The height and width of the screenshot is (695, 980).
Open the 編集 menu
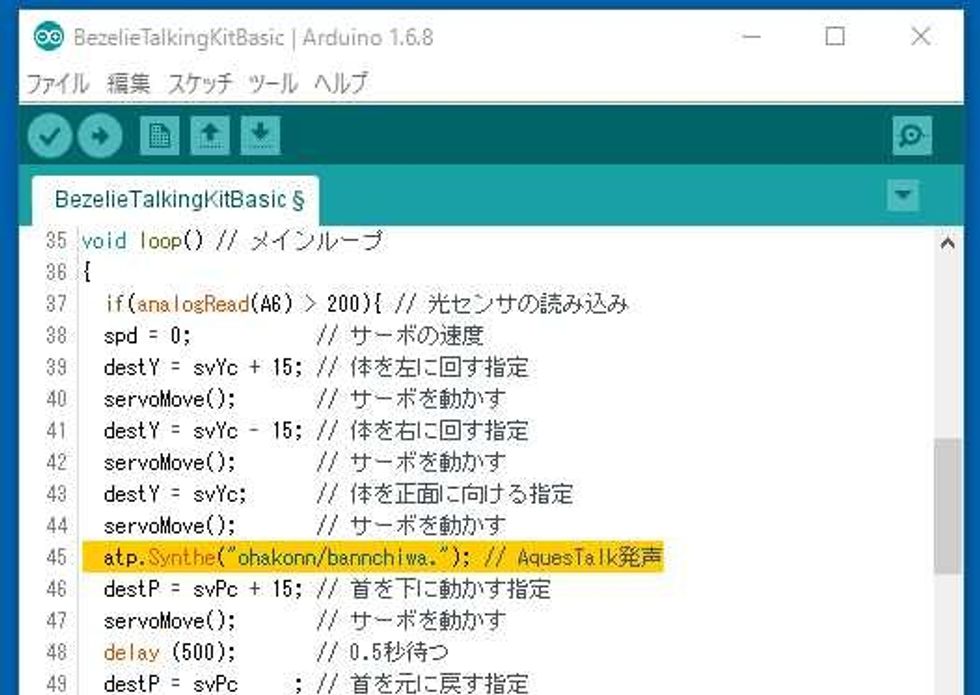point(128,83)
